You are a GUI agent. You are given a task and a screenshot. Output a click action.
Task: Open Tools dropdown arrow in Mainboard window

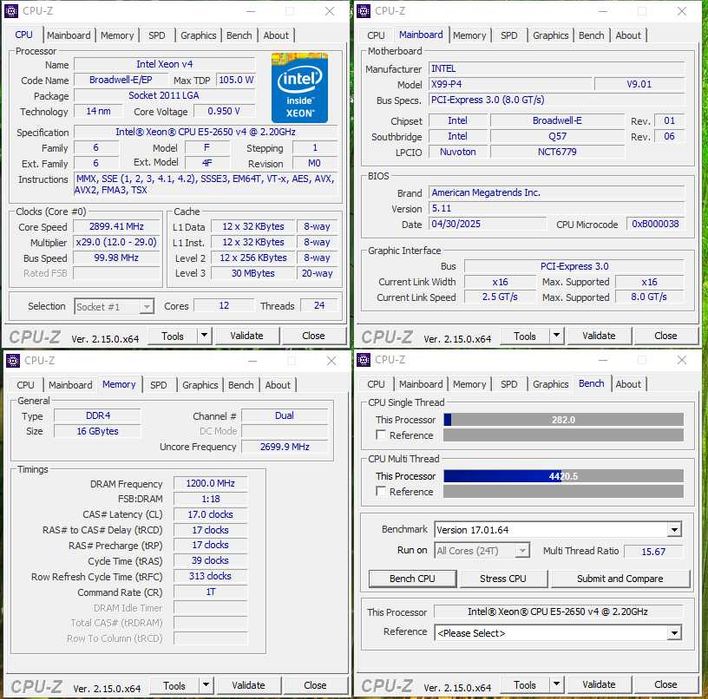pyautogui.click(x=556, y=336)
